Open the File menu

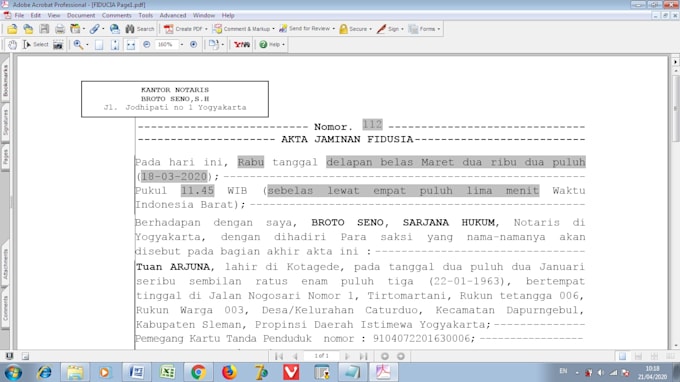coord(19,15)
